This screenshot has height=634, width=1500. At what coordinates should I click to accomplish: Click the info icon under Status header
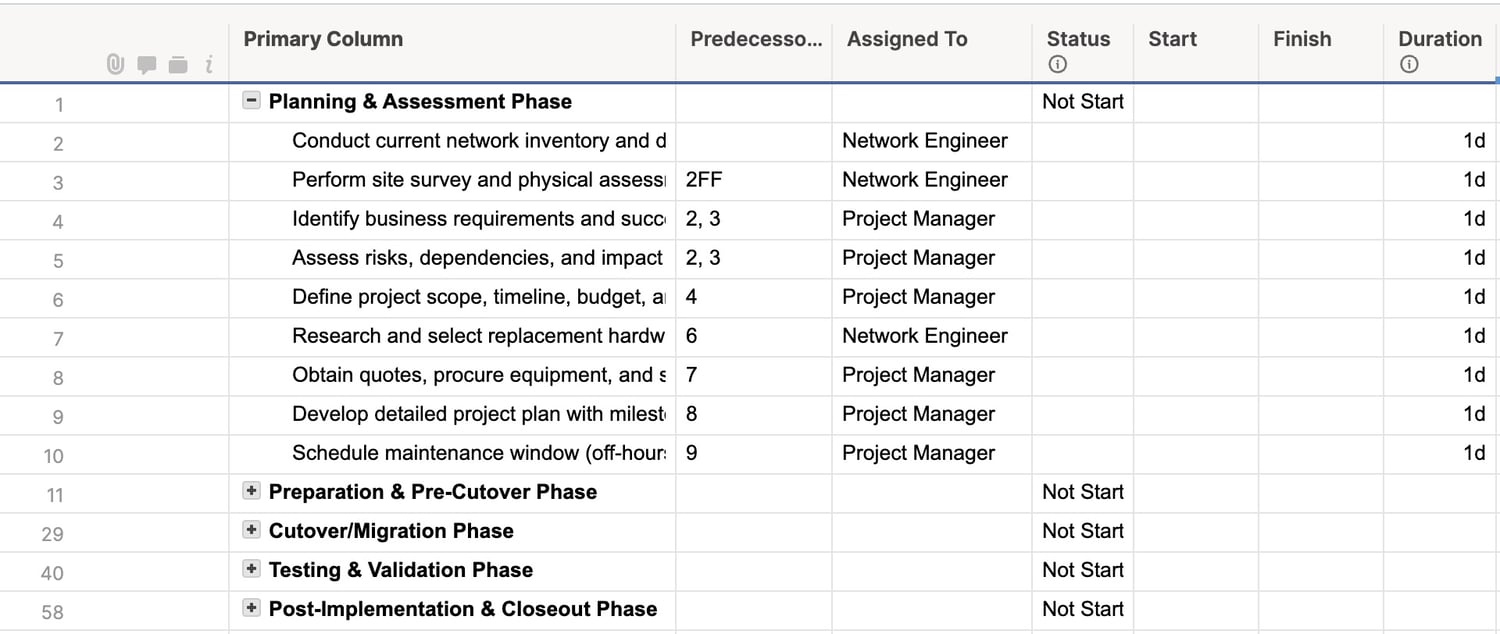1057,64
